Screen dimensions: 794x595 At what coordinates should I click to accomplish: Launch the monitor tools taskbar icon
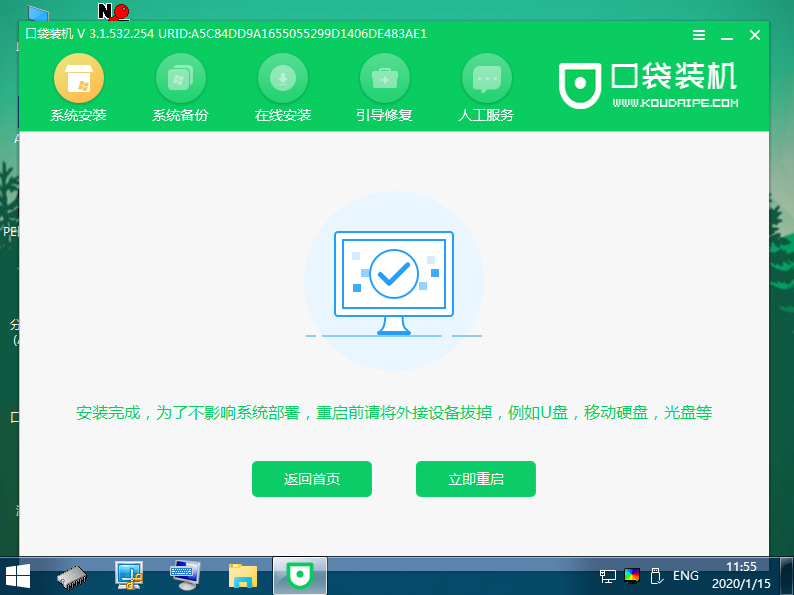tap(130, 575)
